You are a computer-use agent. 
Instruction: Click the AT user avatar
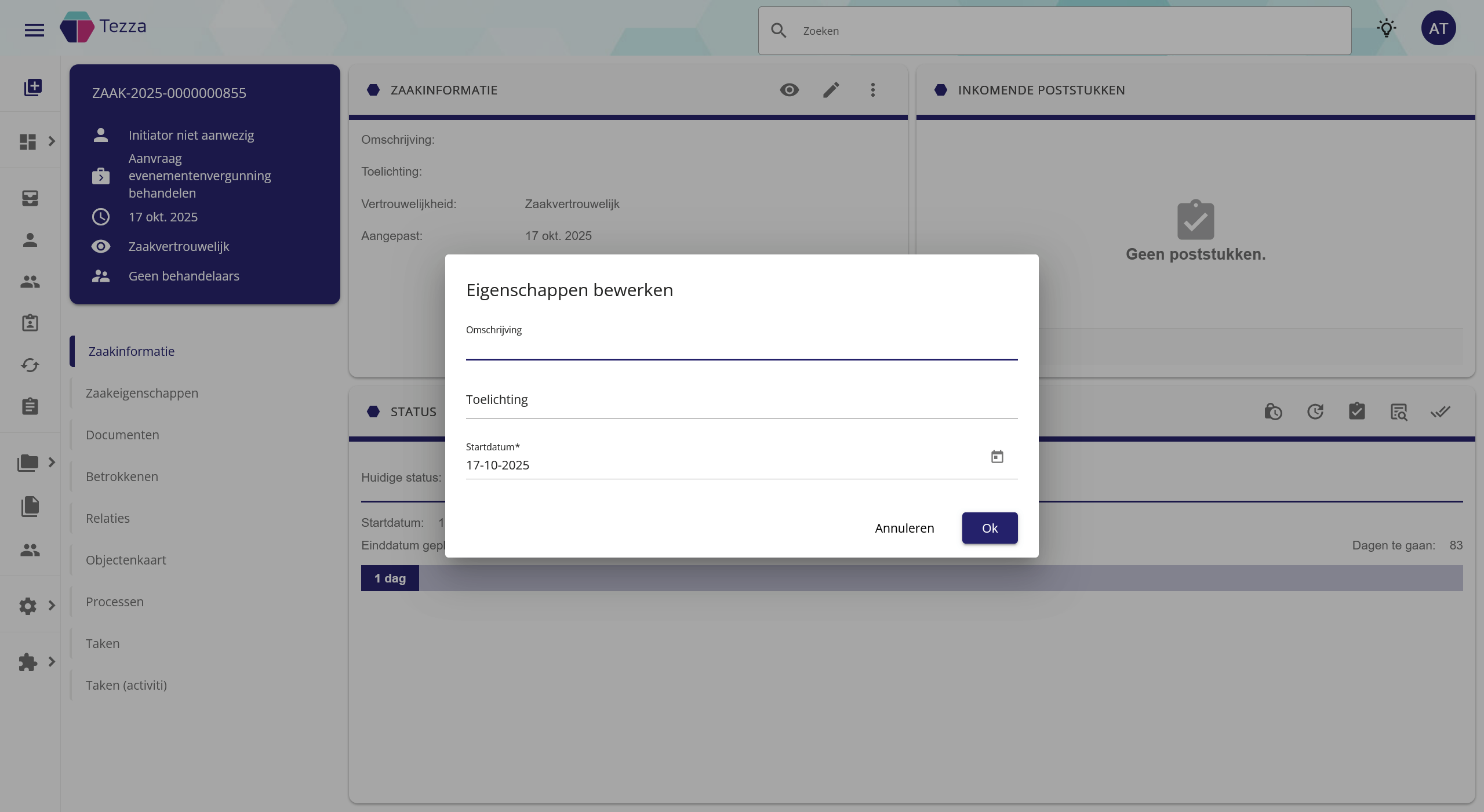coord(1438,28)
